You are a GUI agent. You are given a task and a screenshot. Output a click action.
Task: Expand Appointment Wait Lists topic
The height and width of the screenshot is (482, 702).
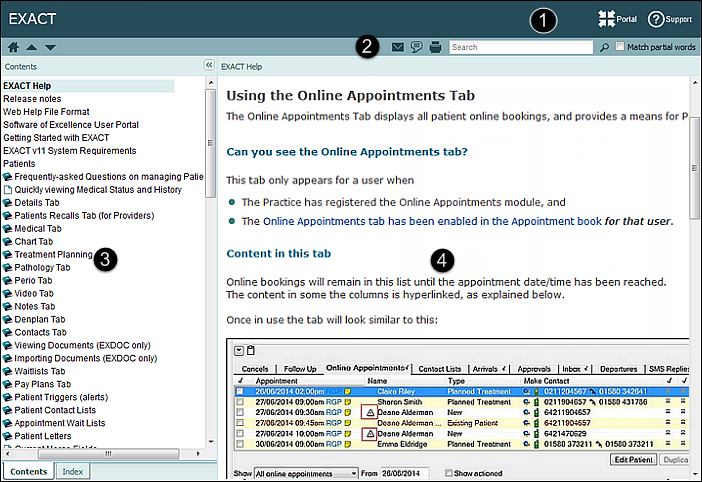(60, 423)
